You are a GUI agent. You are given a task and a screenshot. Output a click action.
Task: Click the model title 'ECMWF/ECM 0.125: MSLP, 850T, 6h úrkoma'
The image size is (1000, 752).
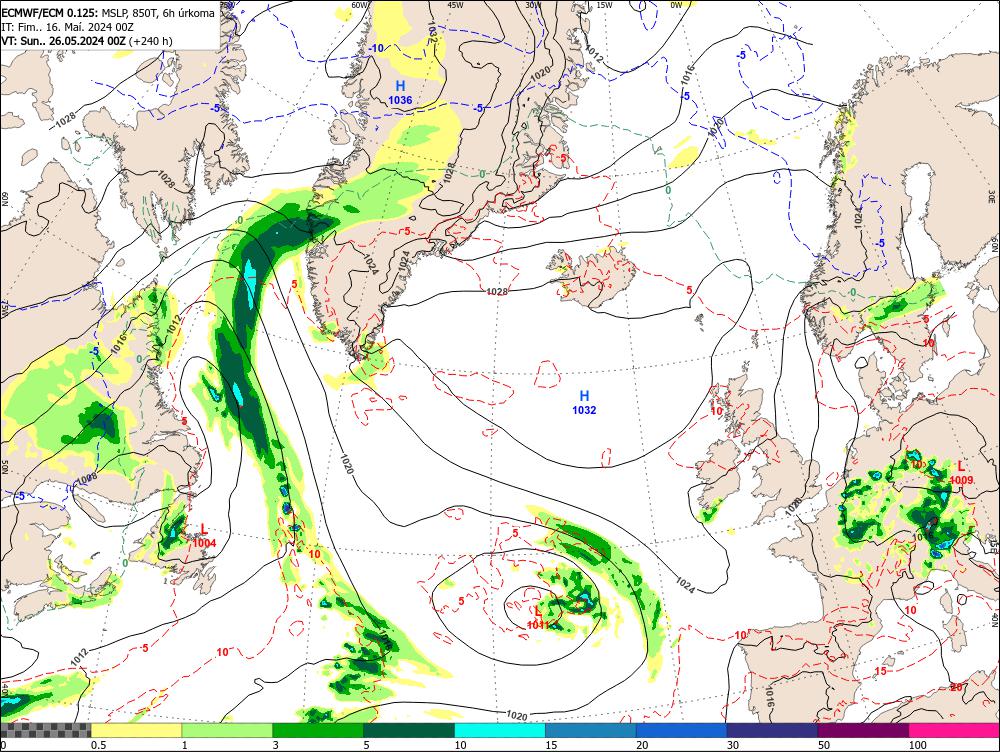pyautogui.click(x=108, y=13)
